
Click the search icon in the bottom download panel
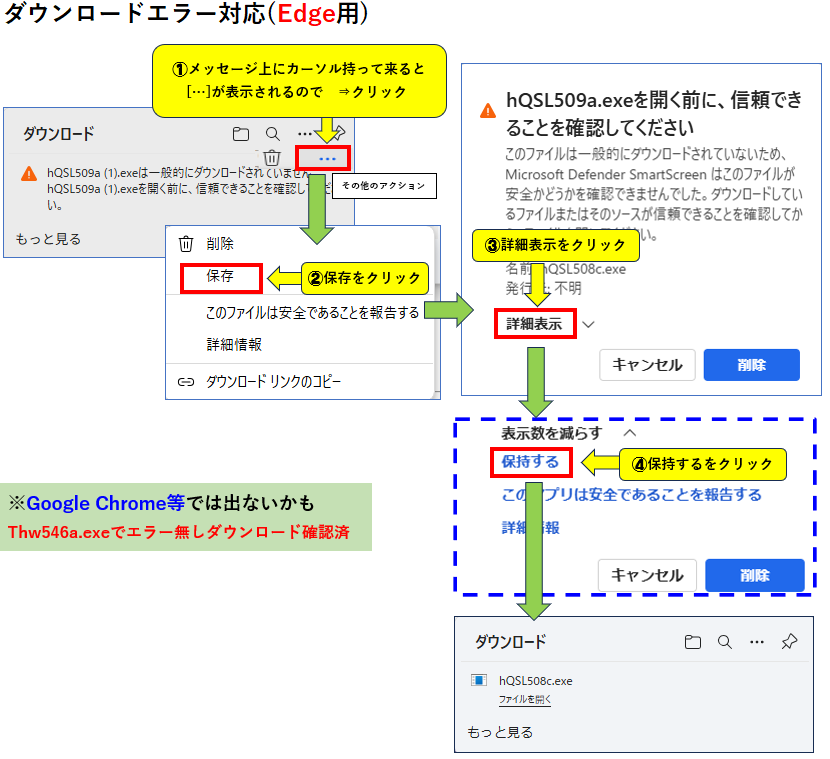click(x=272, y=133)
